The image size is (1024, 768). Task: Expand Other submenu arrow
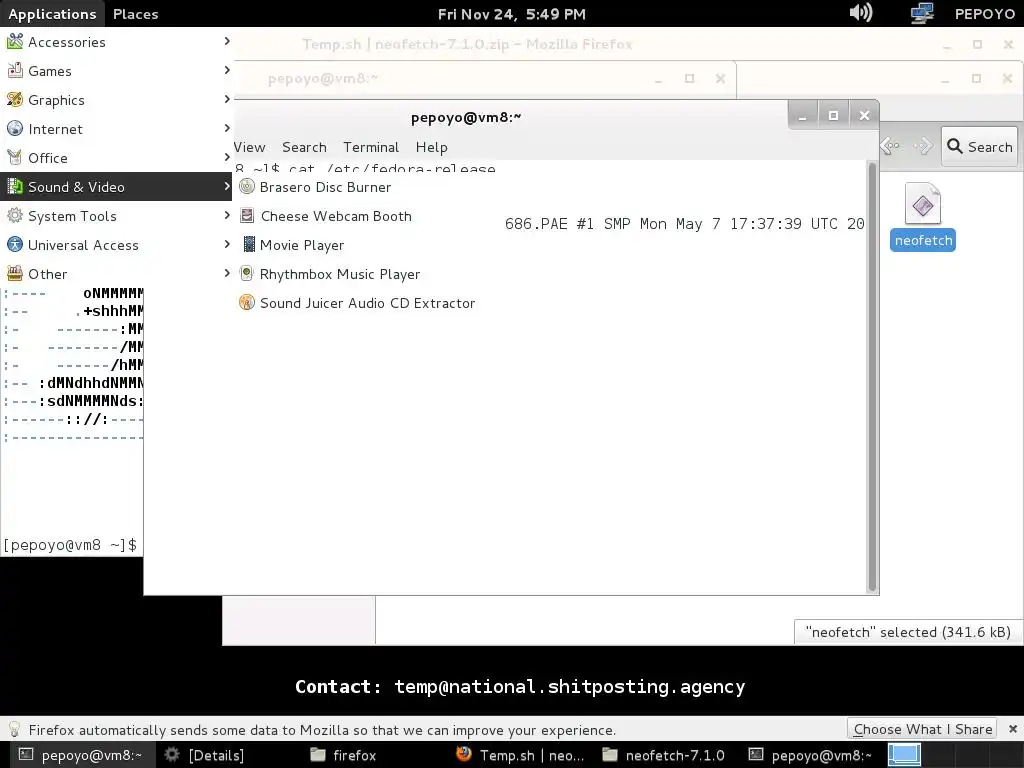coord(227,273)
